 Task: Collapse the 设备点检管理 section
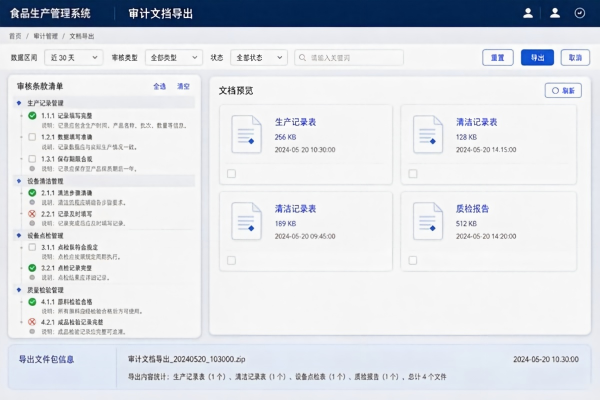(x=19, y=235)
